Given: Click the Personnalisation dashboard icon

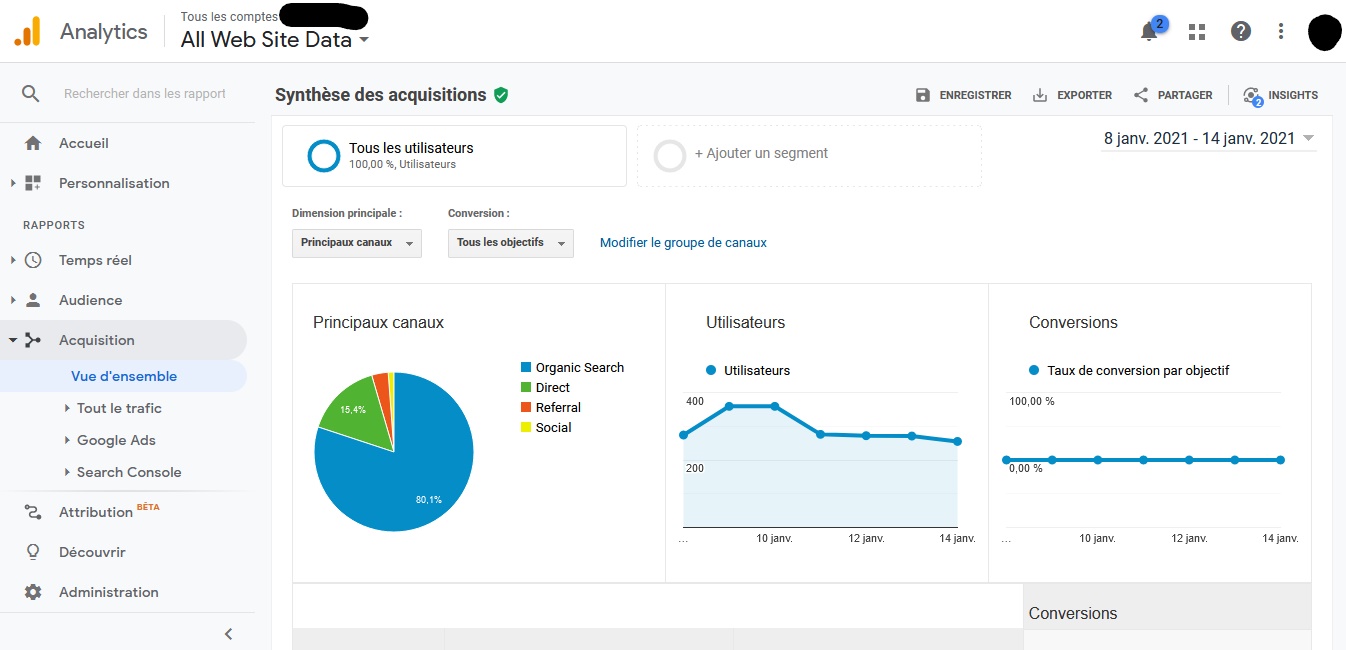Looking at the screenshot, I should (33, 183).
